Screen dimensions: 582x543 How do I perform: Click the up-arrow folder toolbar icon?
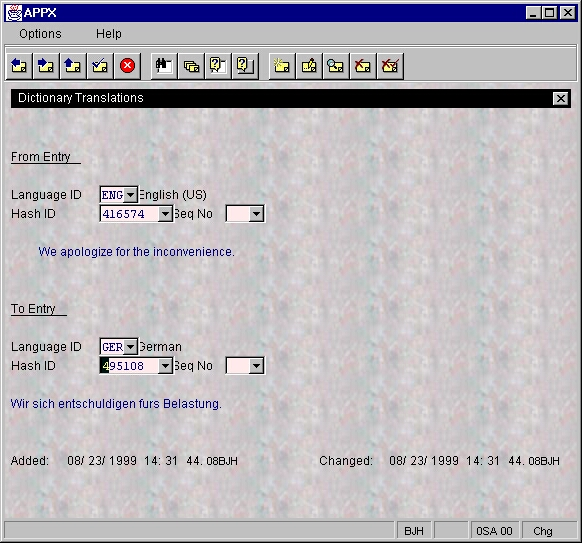73,66
